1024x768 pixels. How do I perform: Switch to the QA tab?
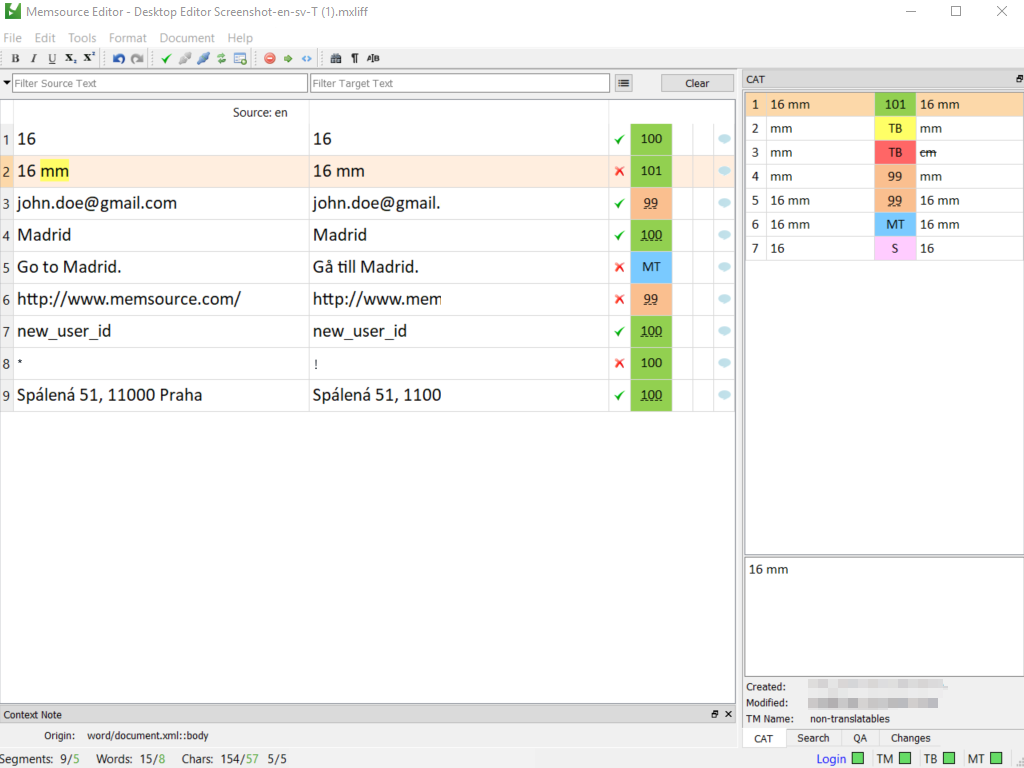860,738
